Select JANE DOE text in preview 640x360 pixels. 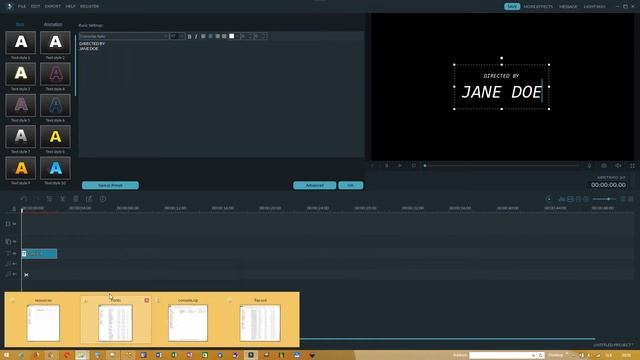click(x=502, y=93)
